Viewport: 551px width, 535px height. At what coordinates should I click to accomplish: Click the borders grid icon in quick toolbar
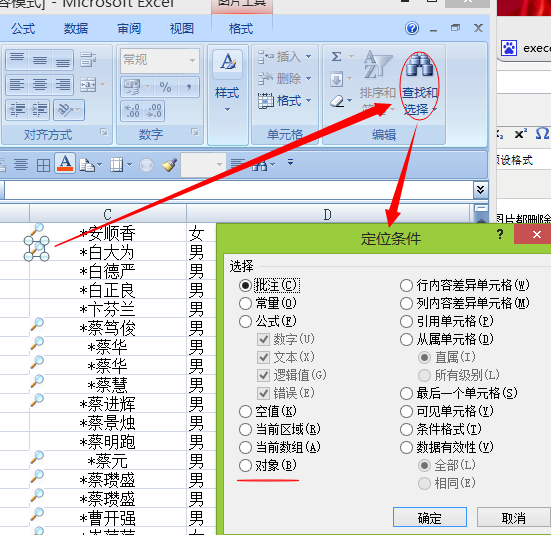[44, 165]
